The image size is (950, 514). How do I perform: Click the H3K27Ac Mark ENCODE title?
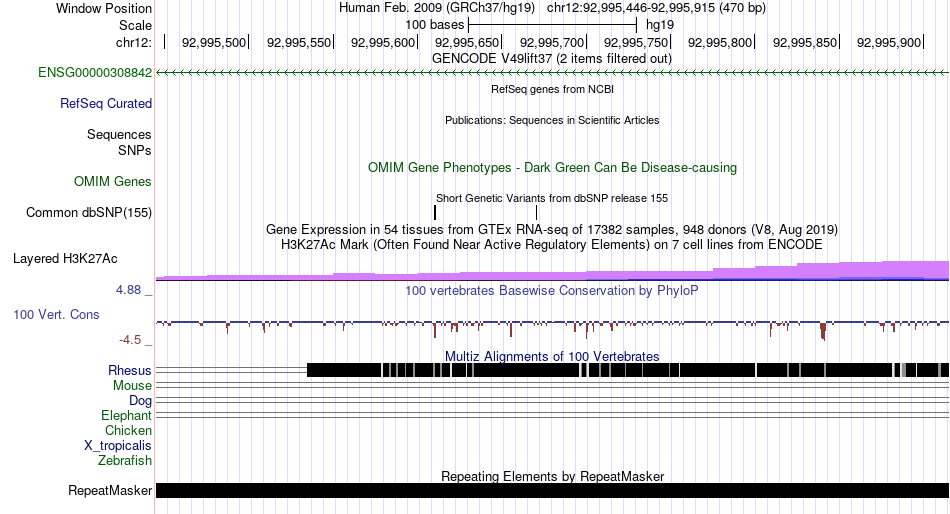point(552,245)
